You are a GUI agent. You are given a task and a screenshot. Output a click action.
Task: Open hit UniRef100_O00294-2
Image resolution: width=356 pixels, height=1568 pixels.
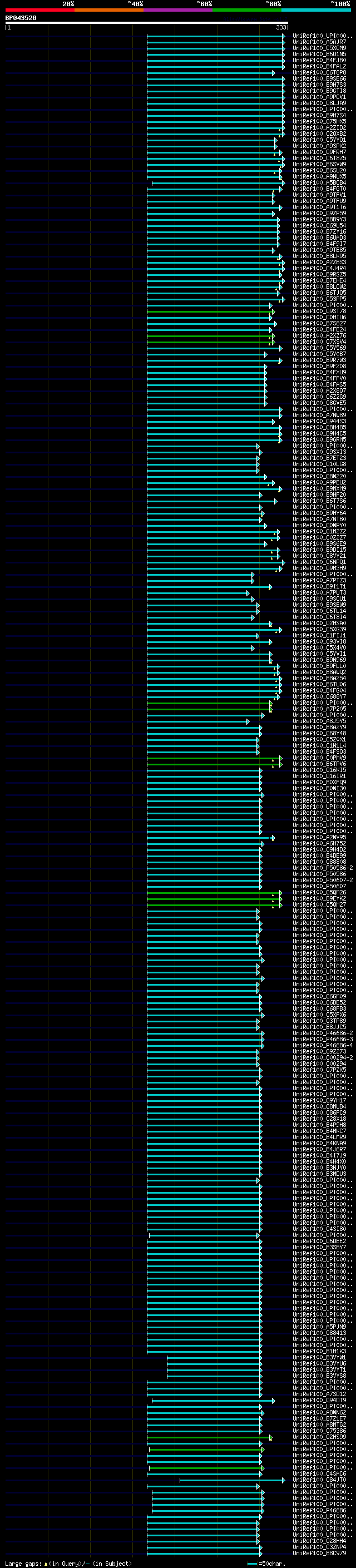323,1058
